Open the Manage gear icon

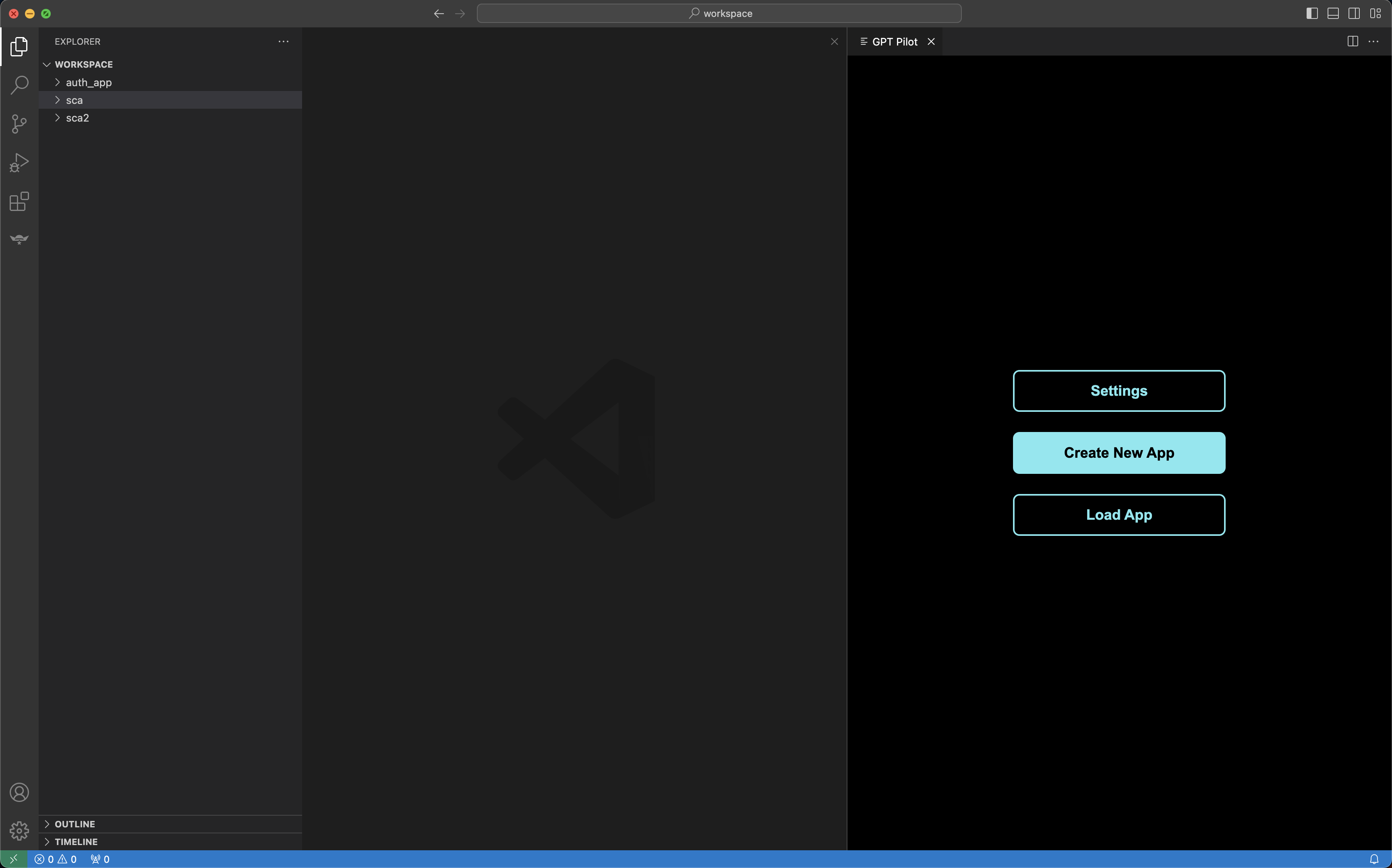pyautogui.click(x=19, y=830)
